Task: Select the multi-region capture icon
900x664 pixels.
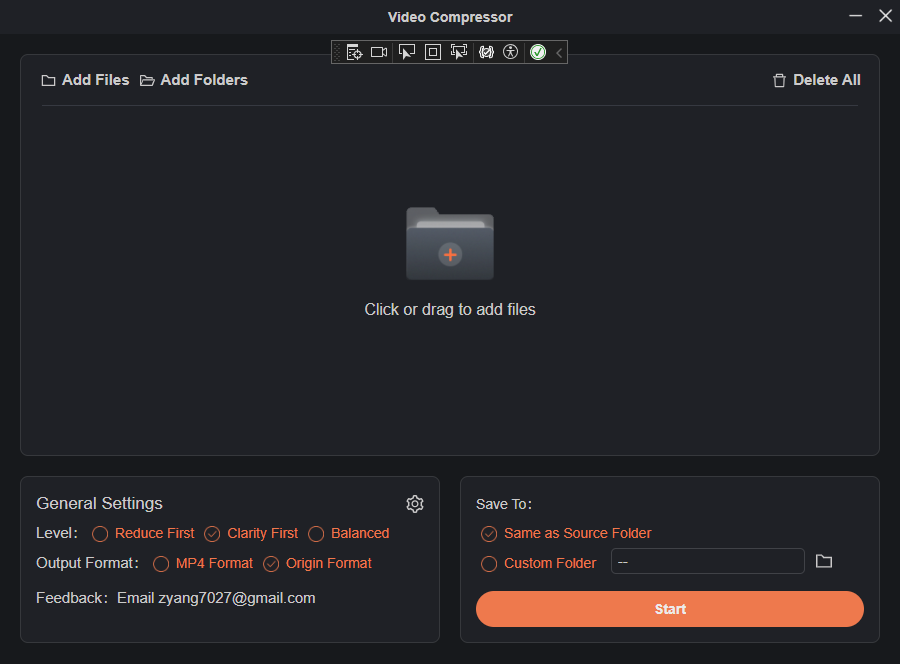Action: [459, 51]
